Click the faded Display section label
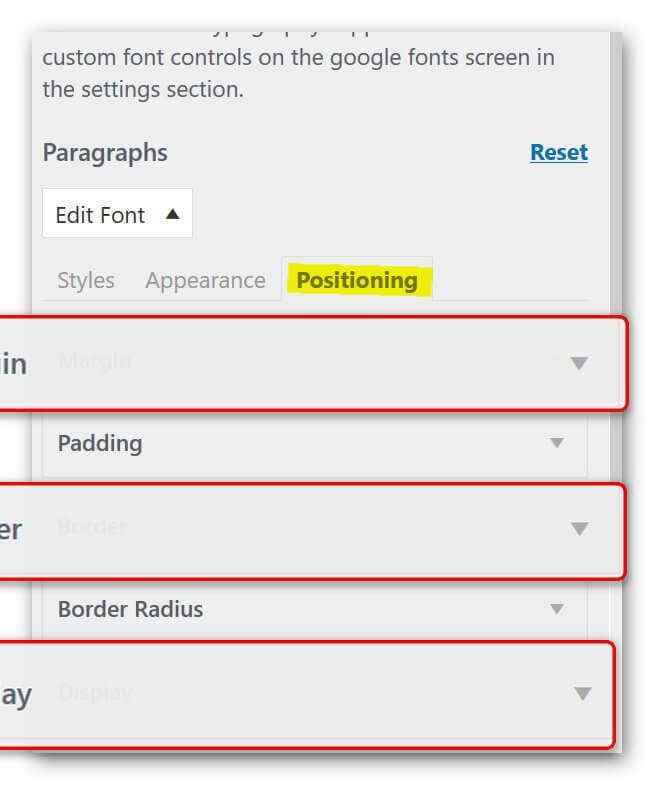Screen dimensions: 654x785 point(95,693)
